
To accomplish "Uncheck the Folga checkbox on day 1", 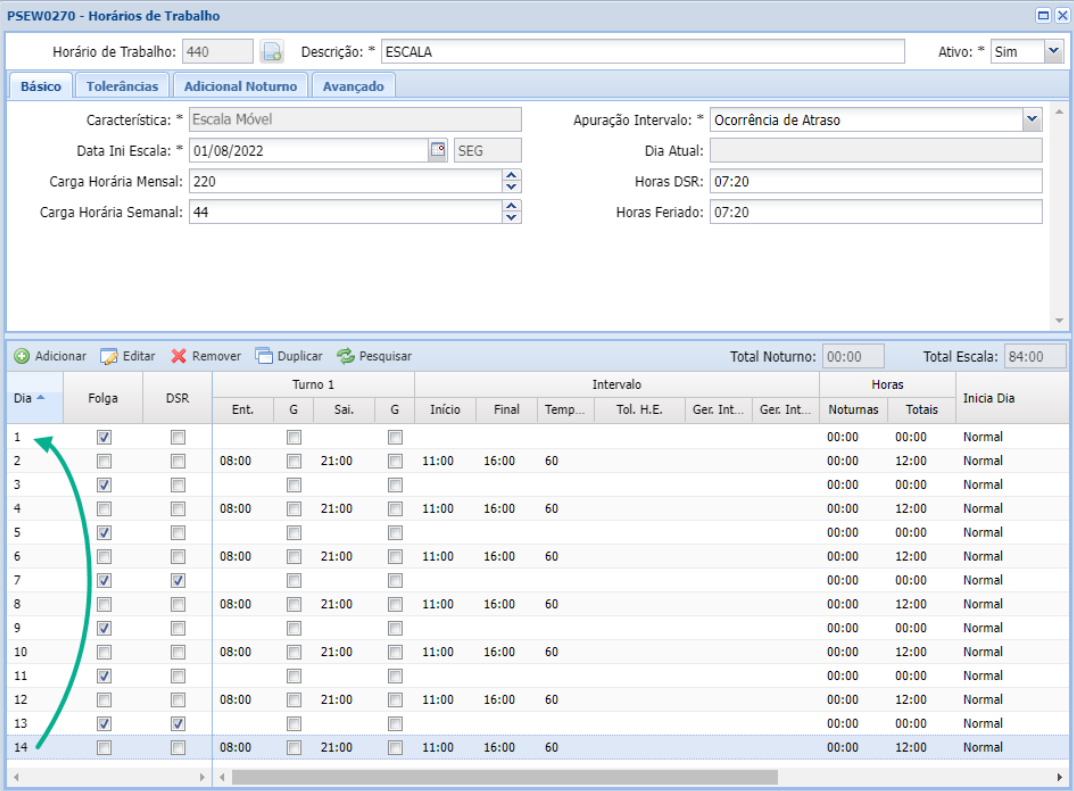I will coord(104,437).
